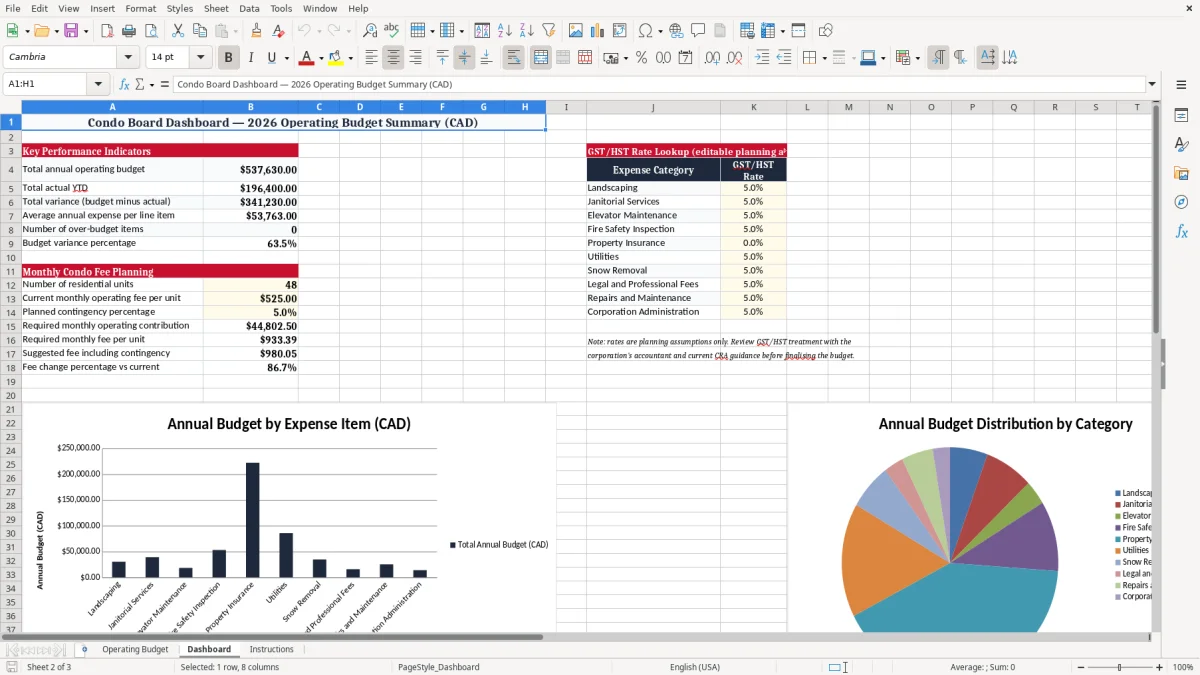Image resolution: width=1200 pixels, height=675 pixels.
Task: Open Borders dropdown arrow
Action: (826, 58)
